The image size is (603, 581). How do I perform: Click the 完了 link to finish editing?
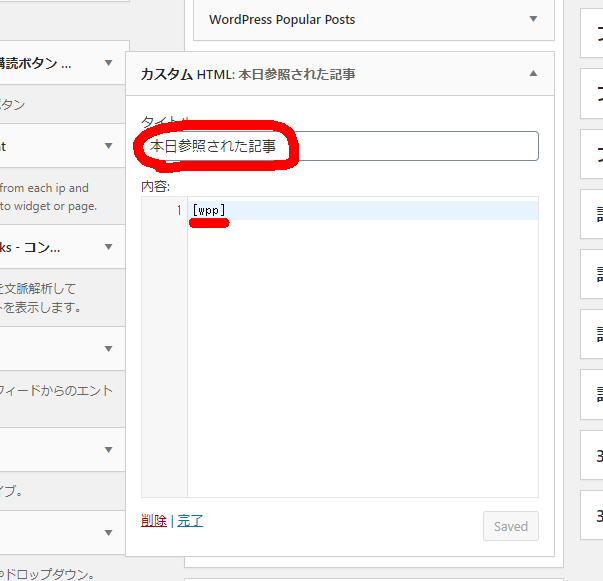pyautogui.click(x=190, y=521)
